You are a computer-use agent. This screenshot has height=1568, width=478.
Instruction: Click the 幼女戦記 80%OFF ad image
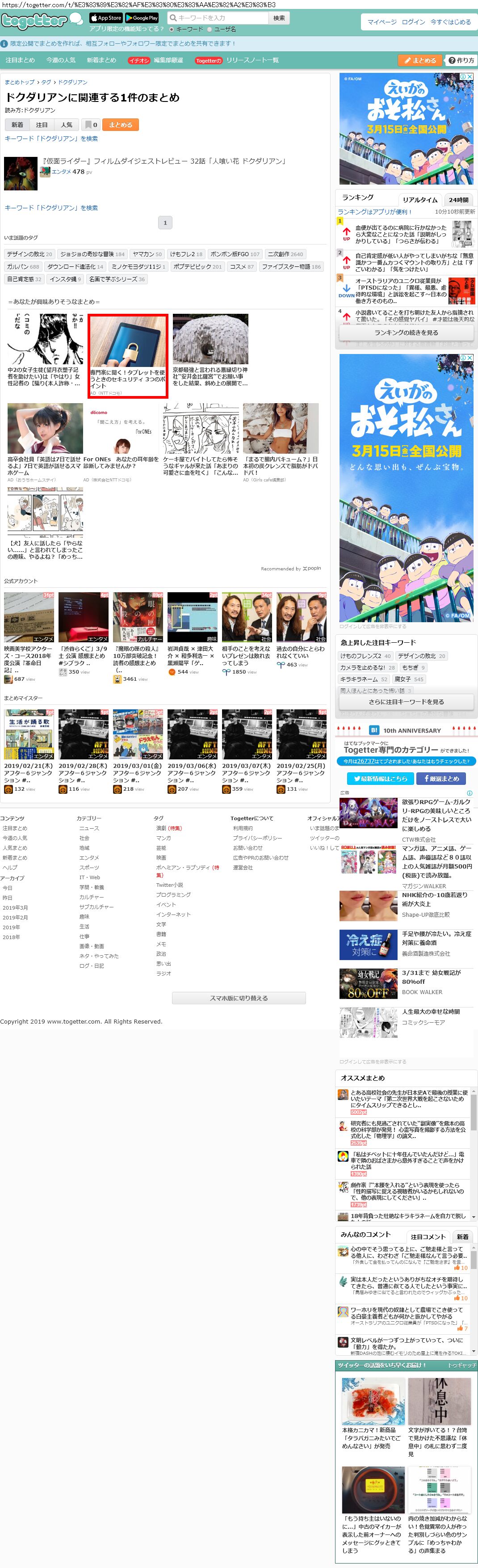[368, 984]
